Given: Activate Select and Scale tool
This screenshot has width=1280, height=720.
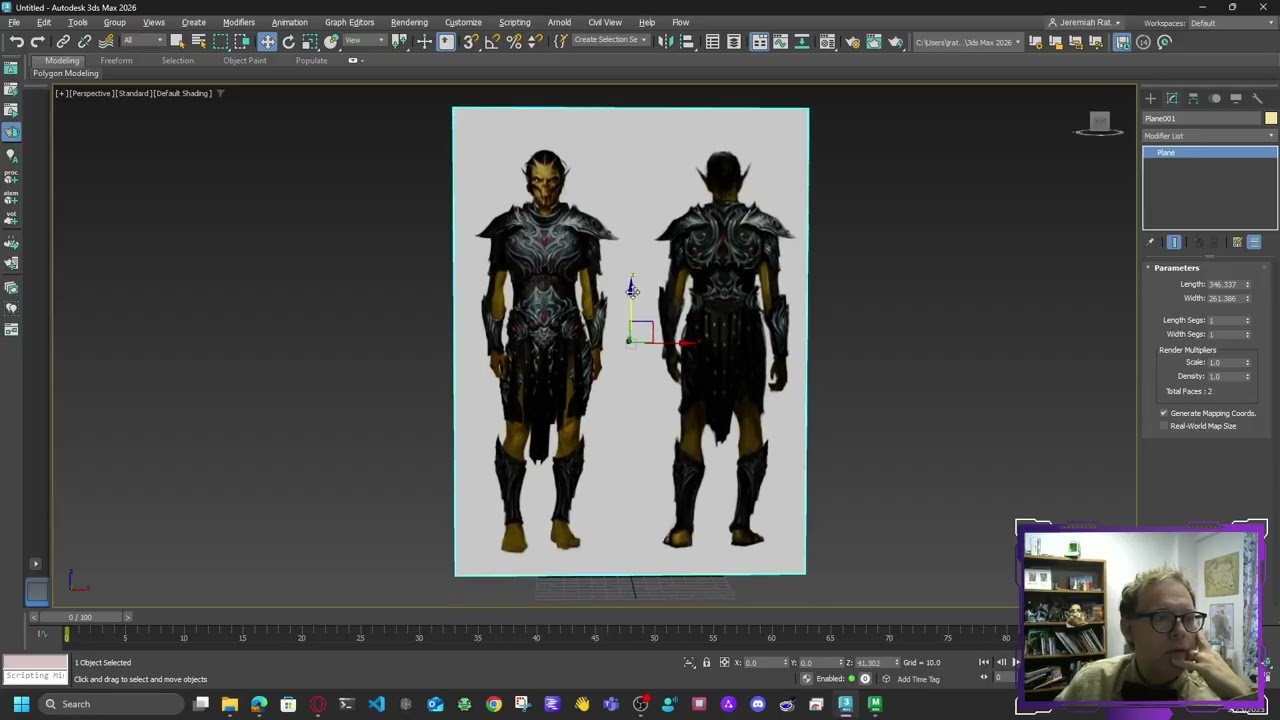Looking at the screenshot, I should point(310,41).
